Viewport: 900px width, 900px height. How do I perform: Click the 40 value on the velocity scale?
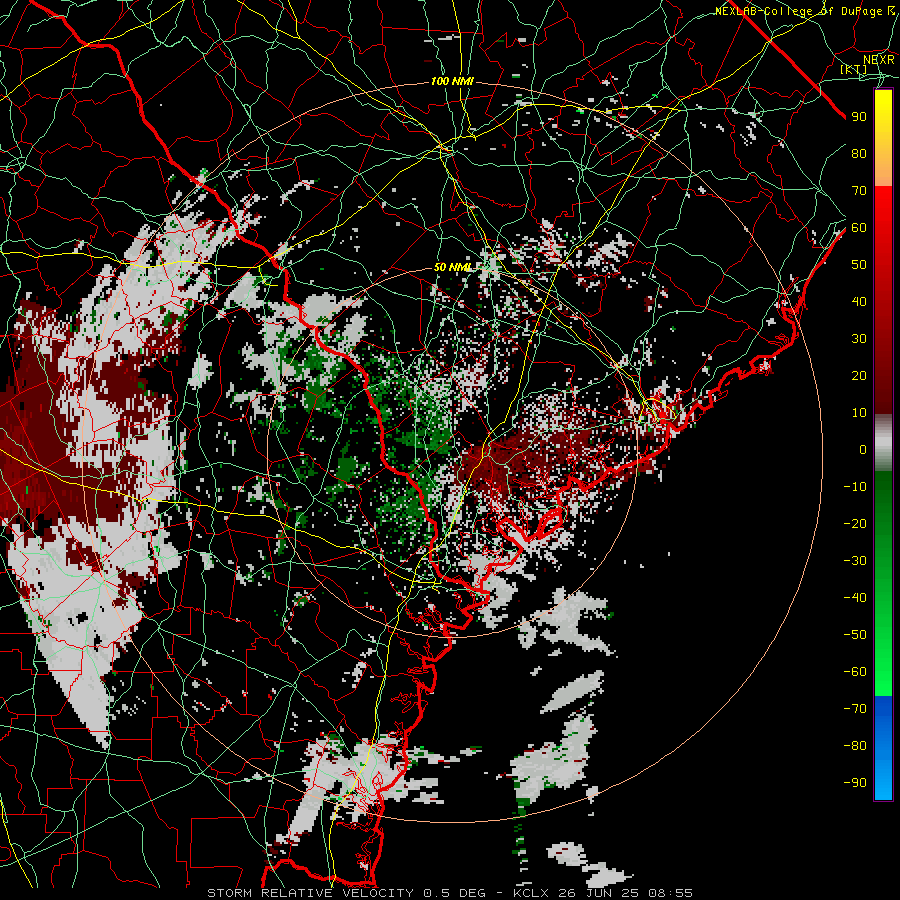(859, 301)
